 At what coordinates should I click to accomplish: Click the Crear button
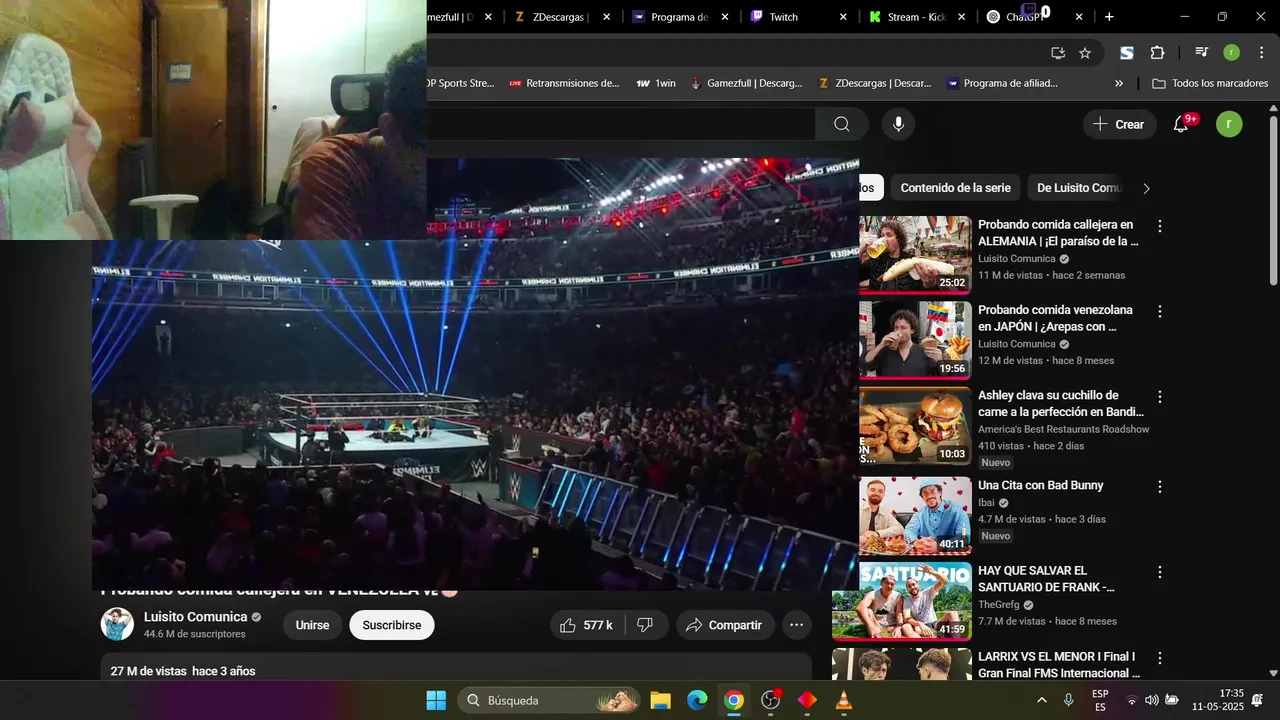[1119, 124]
